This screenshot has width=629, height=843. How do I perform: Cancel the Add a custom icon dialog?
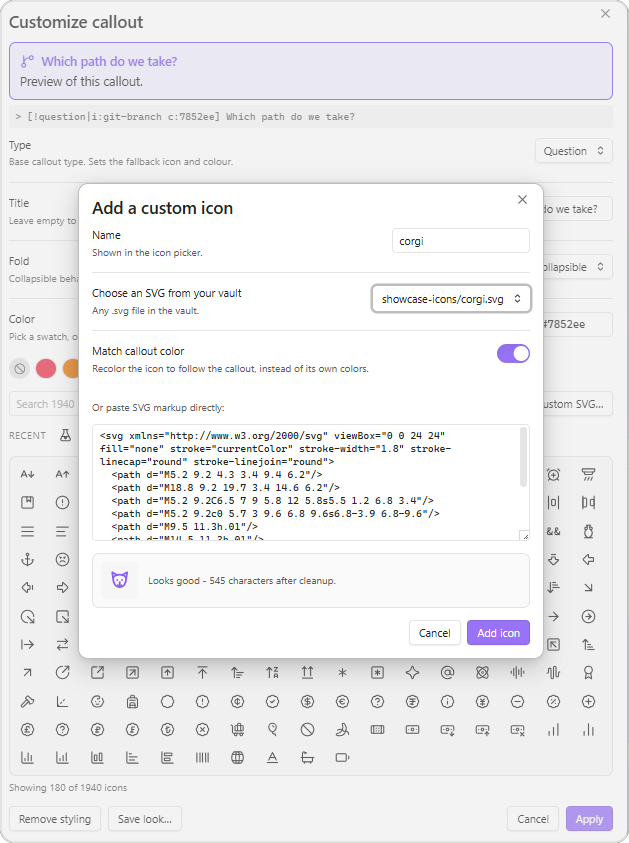(434, 633)
